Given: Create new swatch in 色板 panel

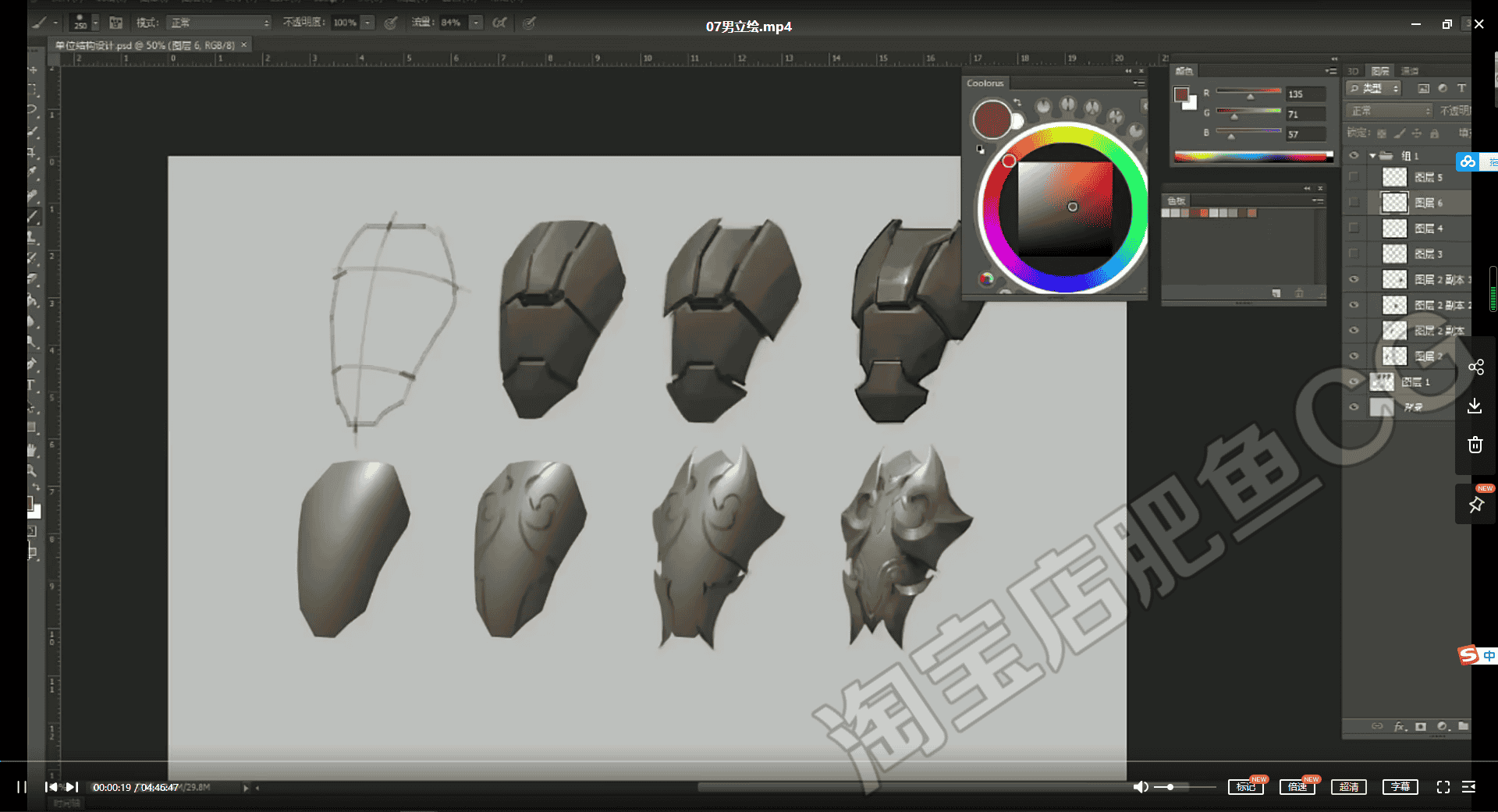Looking at the screenshot, I should pos(1276,293).
